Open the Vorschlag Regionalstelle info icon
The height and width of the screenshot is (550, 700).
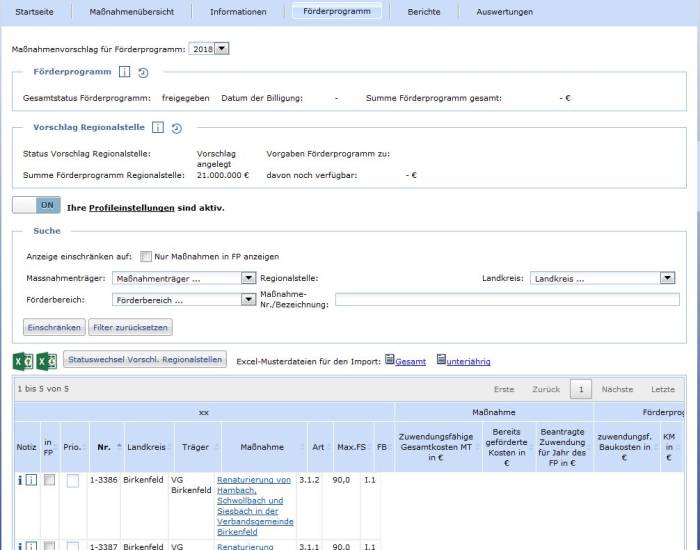[158, 128]
